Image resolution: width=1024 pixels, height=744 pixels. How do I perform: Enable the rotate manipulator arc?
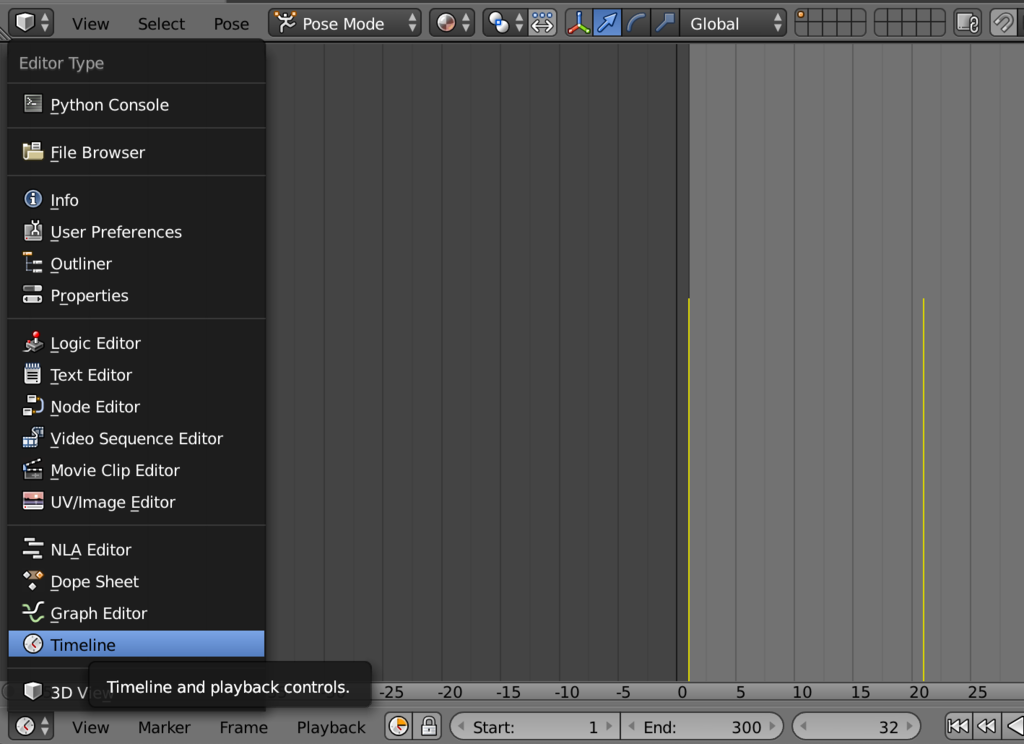(636, 23)
